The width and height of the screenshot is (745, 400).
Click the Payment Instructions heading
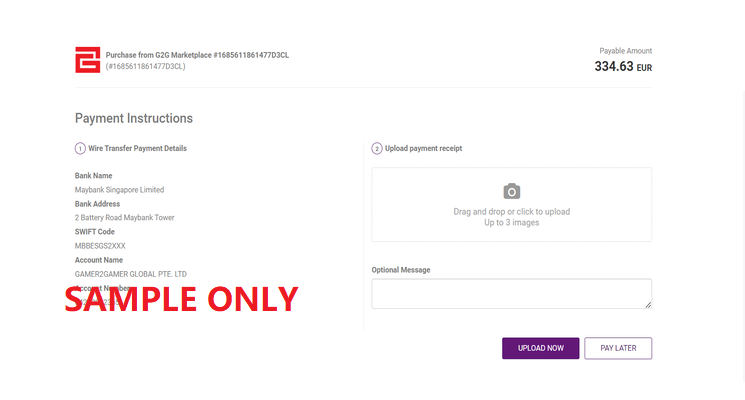coord(133,118)
